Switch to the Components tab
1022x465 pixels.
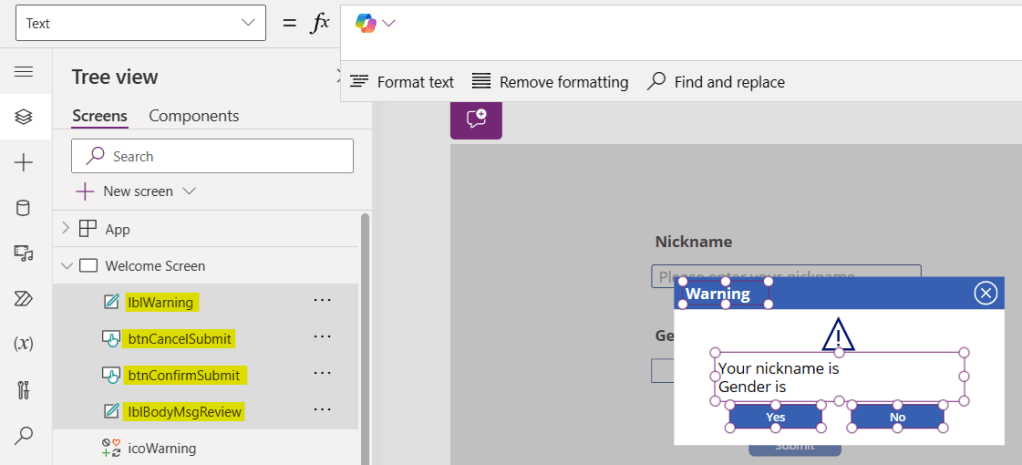(x=194, y=116)
